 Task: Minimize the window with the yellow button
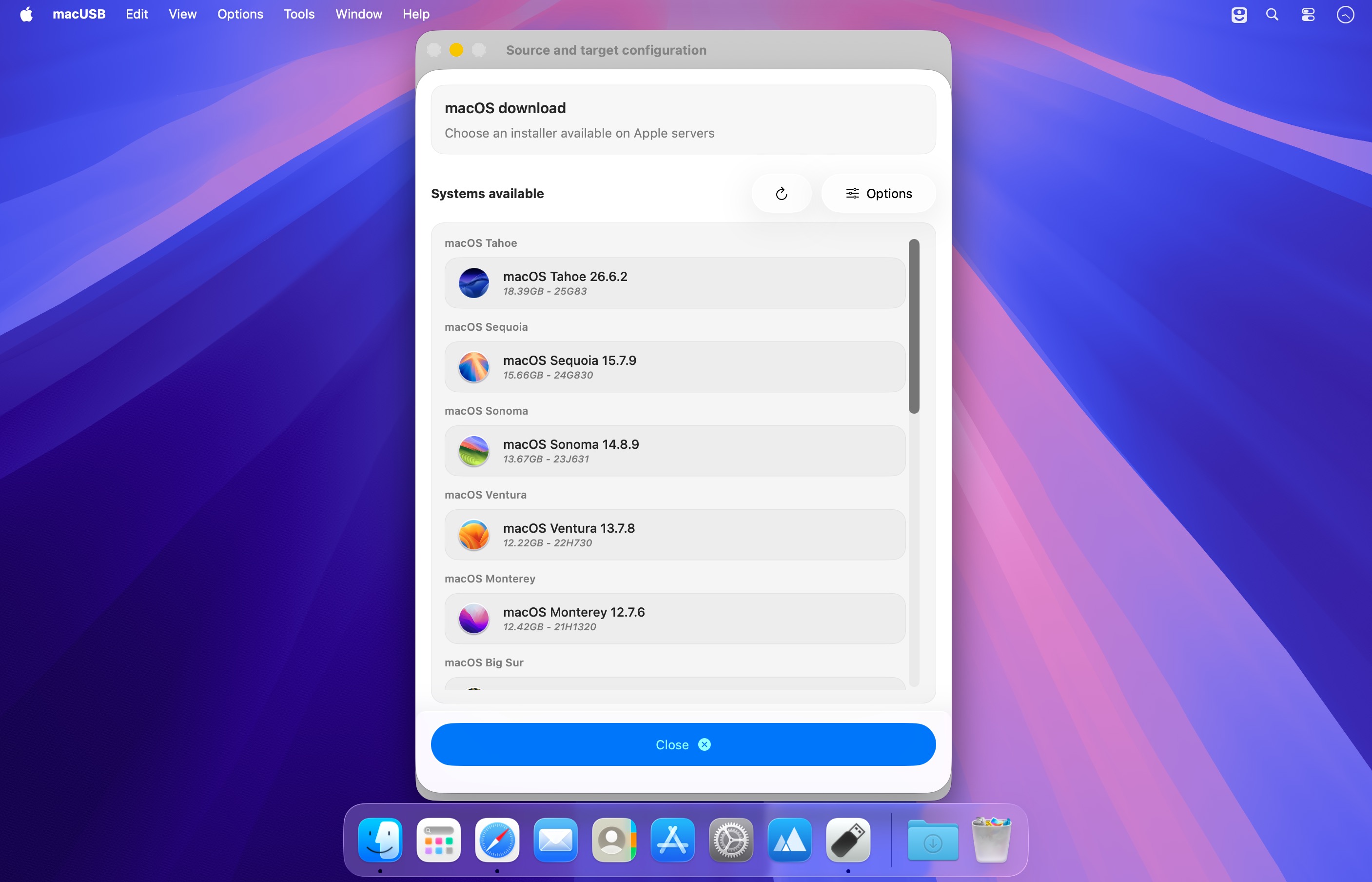coord(456,50)
